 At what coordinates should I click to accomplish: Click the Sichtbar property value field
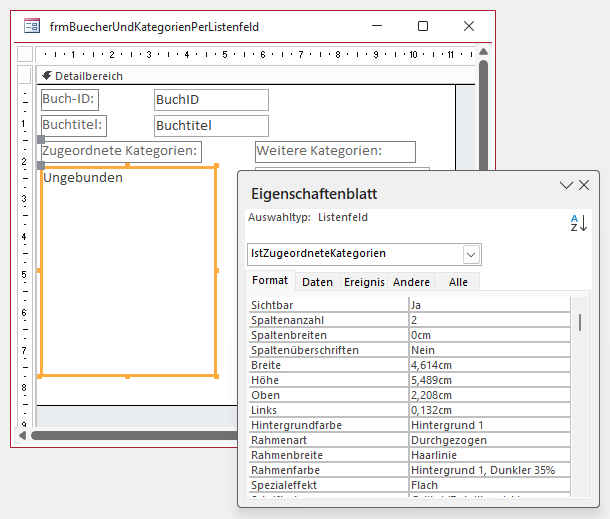tap(488, 305)
